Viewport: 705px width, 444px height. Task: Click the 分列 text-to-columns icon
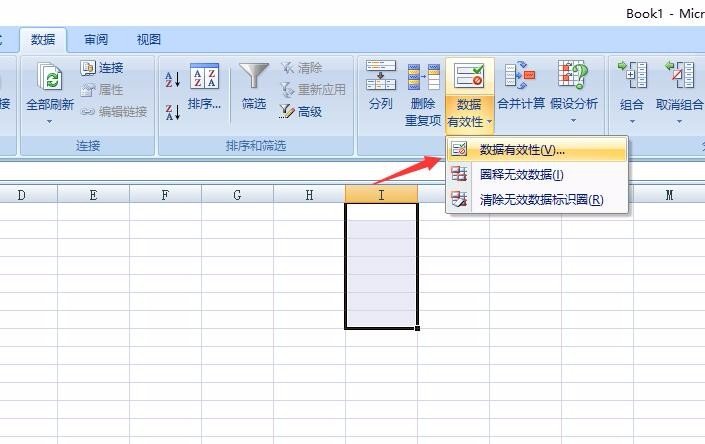pyautogui.click(x=380, y=88)
